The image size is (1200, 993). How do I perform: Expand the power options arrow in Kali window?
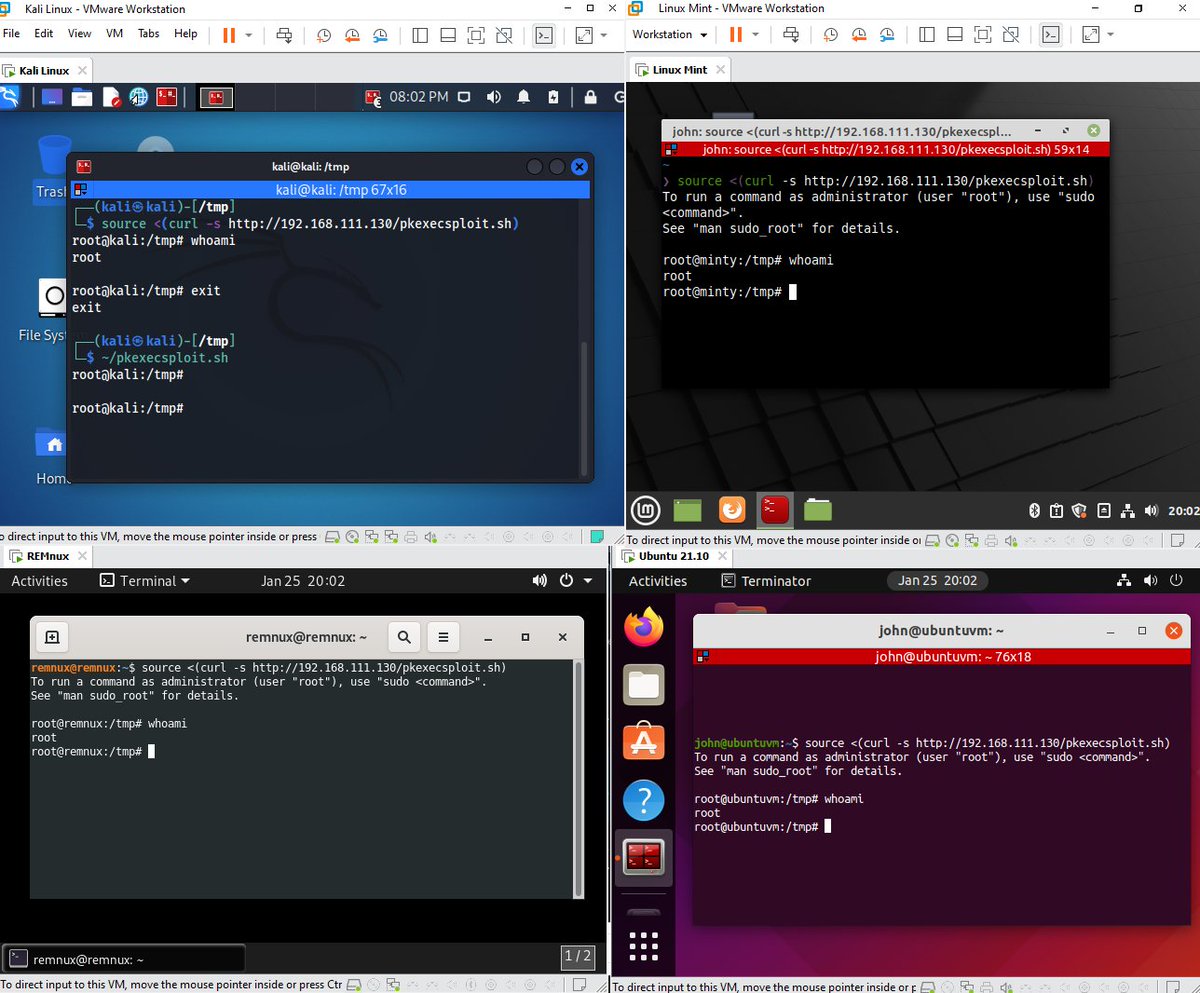point(248,35)
